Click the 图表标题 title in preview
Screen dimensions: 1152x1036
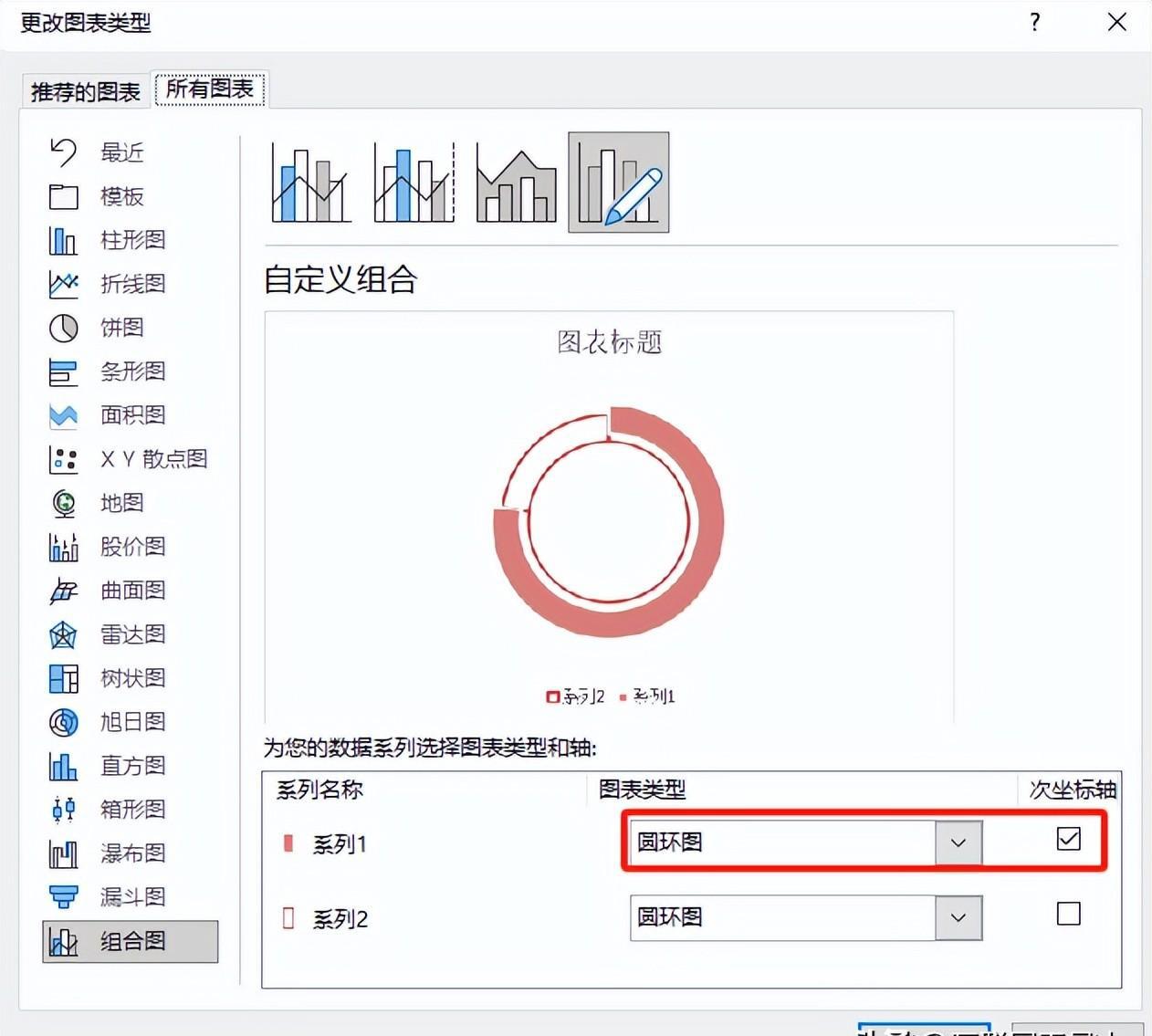(x=610, y=342)
